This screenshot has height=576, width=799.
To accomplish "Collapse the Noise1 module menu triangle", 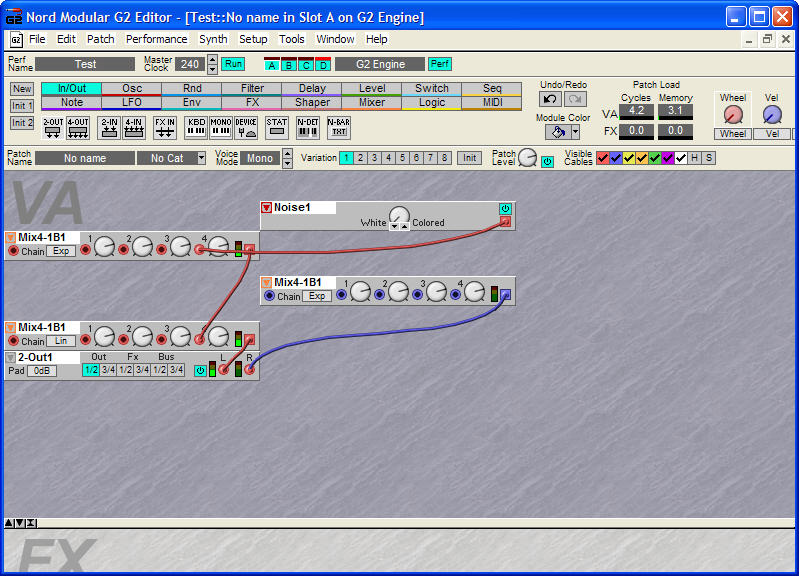I will point(266,207).
